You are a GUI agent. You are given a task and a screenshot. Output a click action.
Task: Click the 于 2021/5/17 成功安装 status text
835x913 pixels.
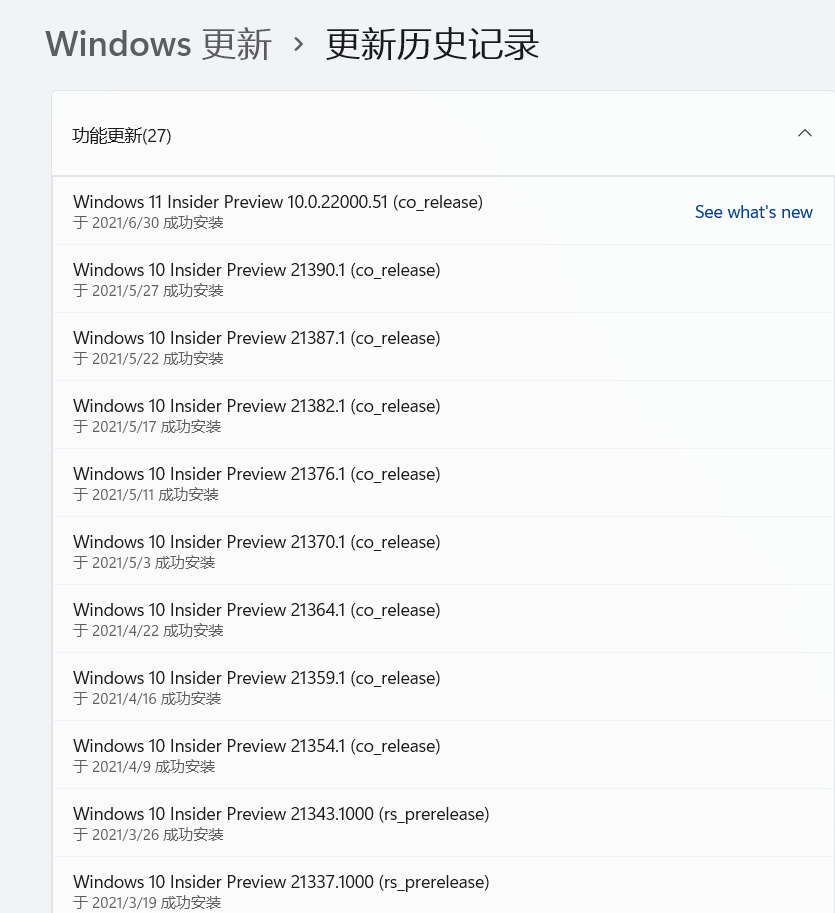click(x=147, y=427)
